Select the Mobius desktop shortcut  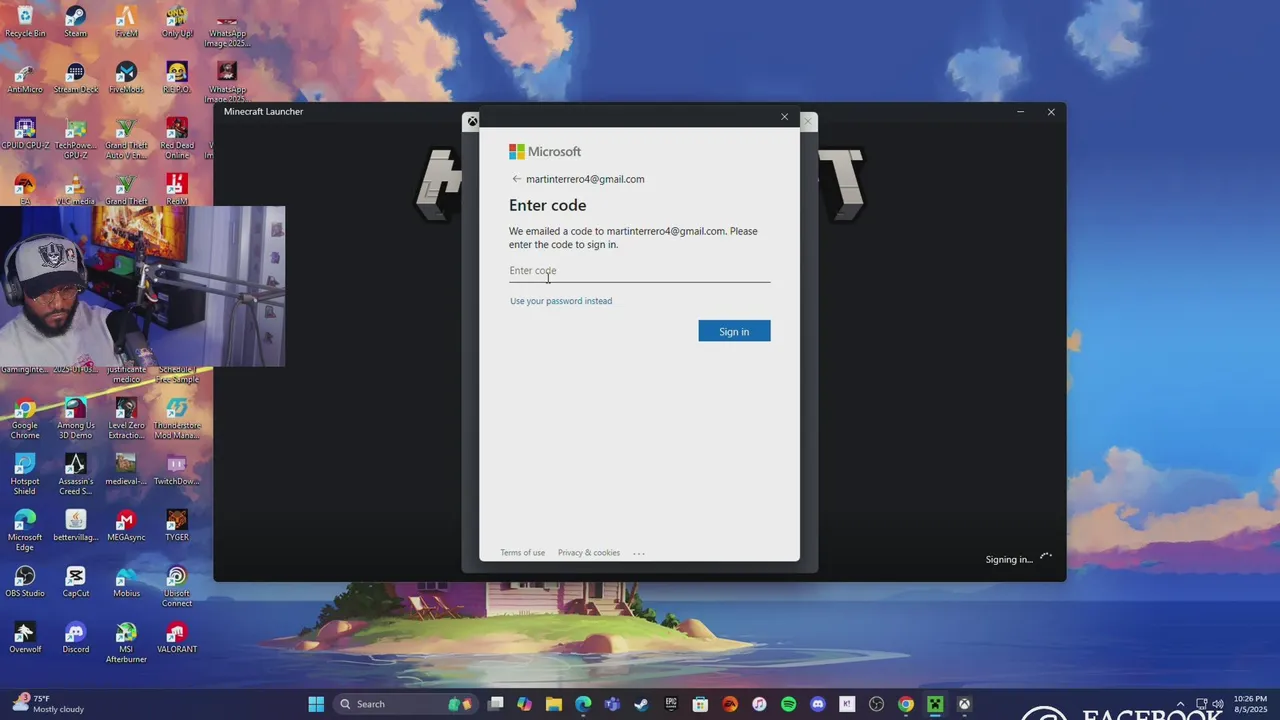[126, 582]
